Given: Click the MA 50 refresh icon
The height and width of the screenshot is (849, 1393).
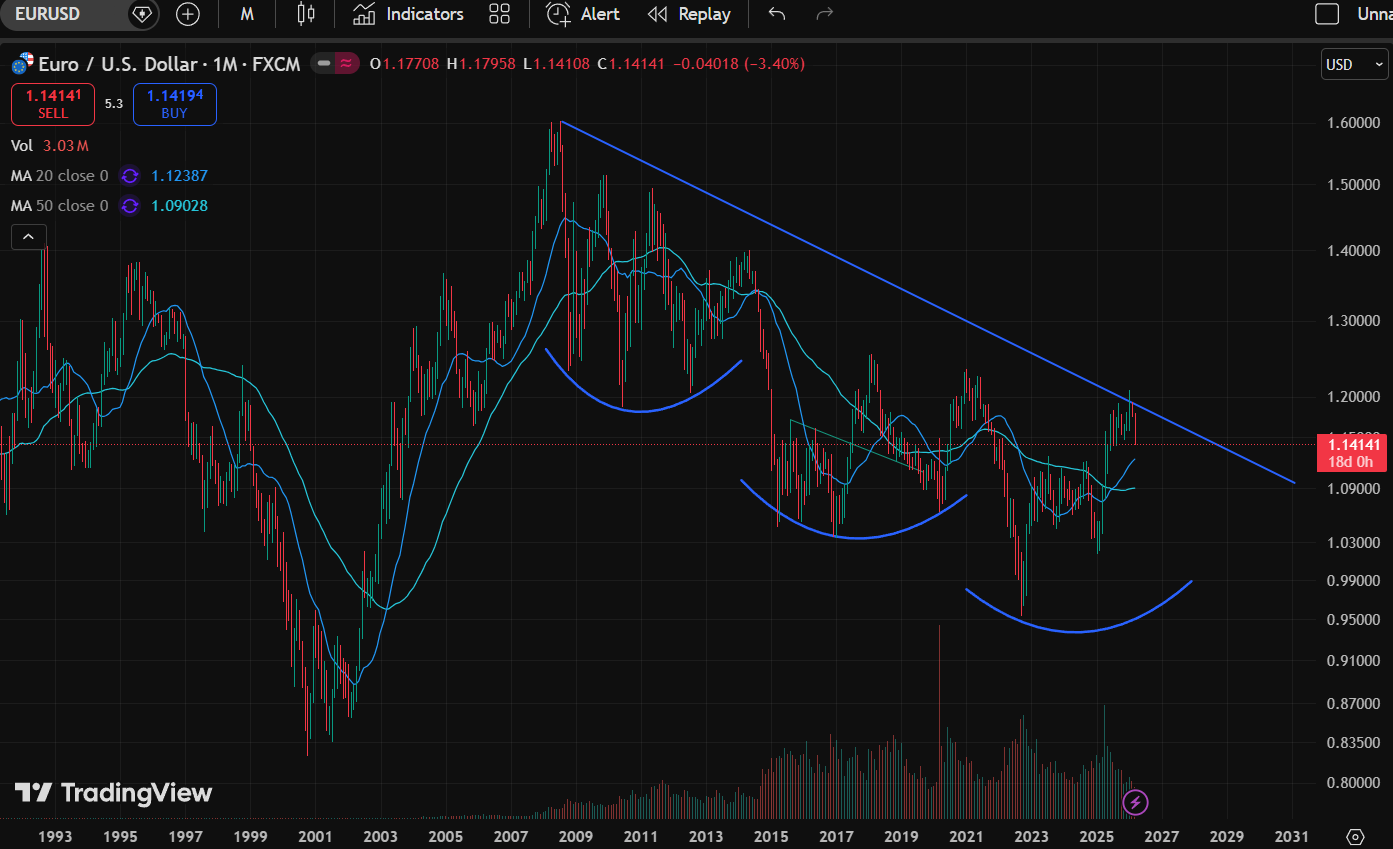Looking at the screenshot, I should (x=129, y=206).
